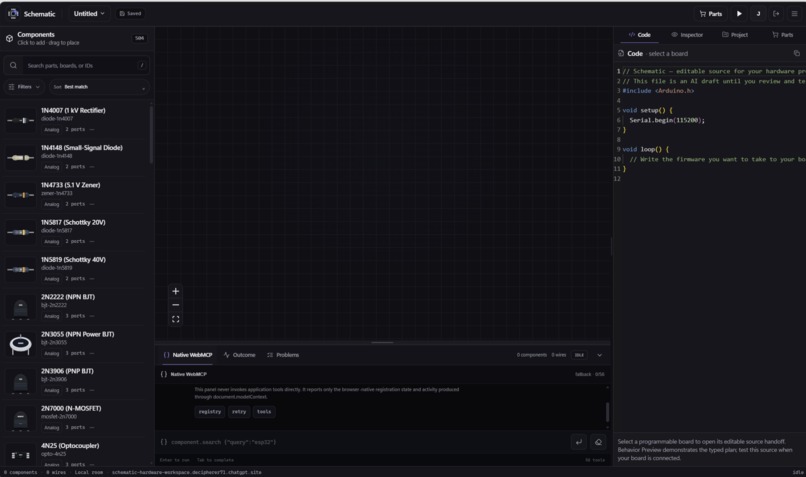Add the 1N4733 (5.1 V Zener) component
The image size is (806, 477).
77,195
